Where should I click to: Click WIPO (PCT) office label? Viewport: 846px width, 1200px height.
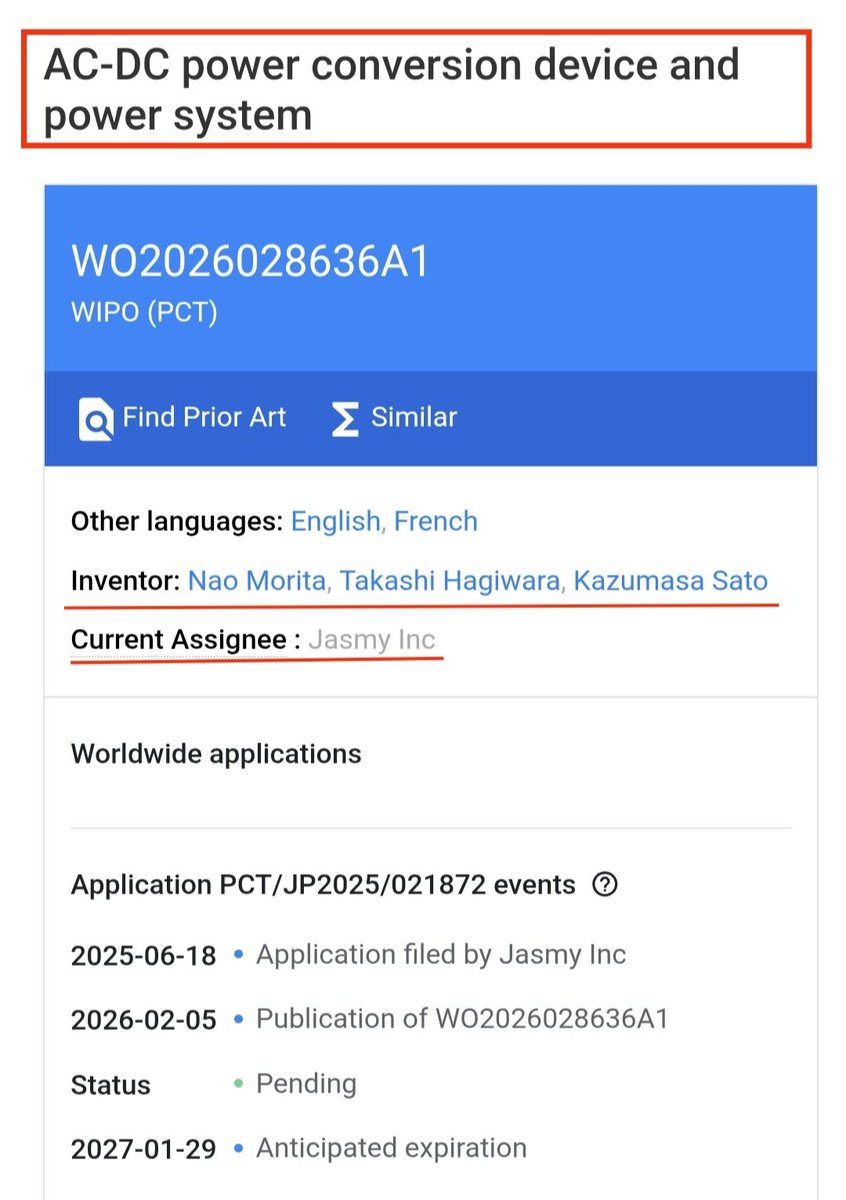(x=144, y=312)
